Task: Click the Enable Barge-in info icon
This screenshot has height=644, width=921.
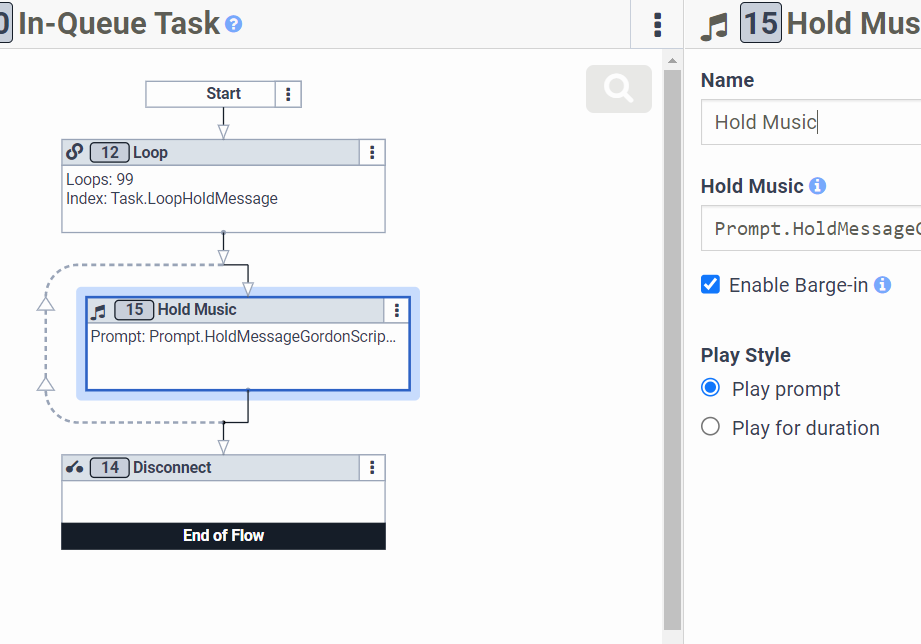Action: tap(882, 285)
